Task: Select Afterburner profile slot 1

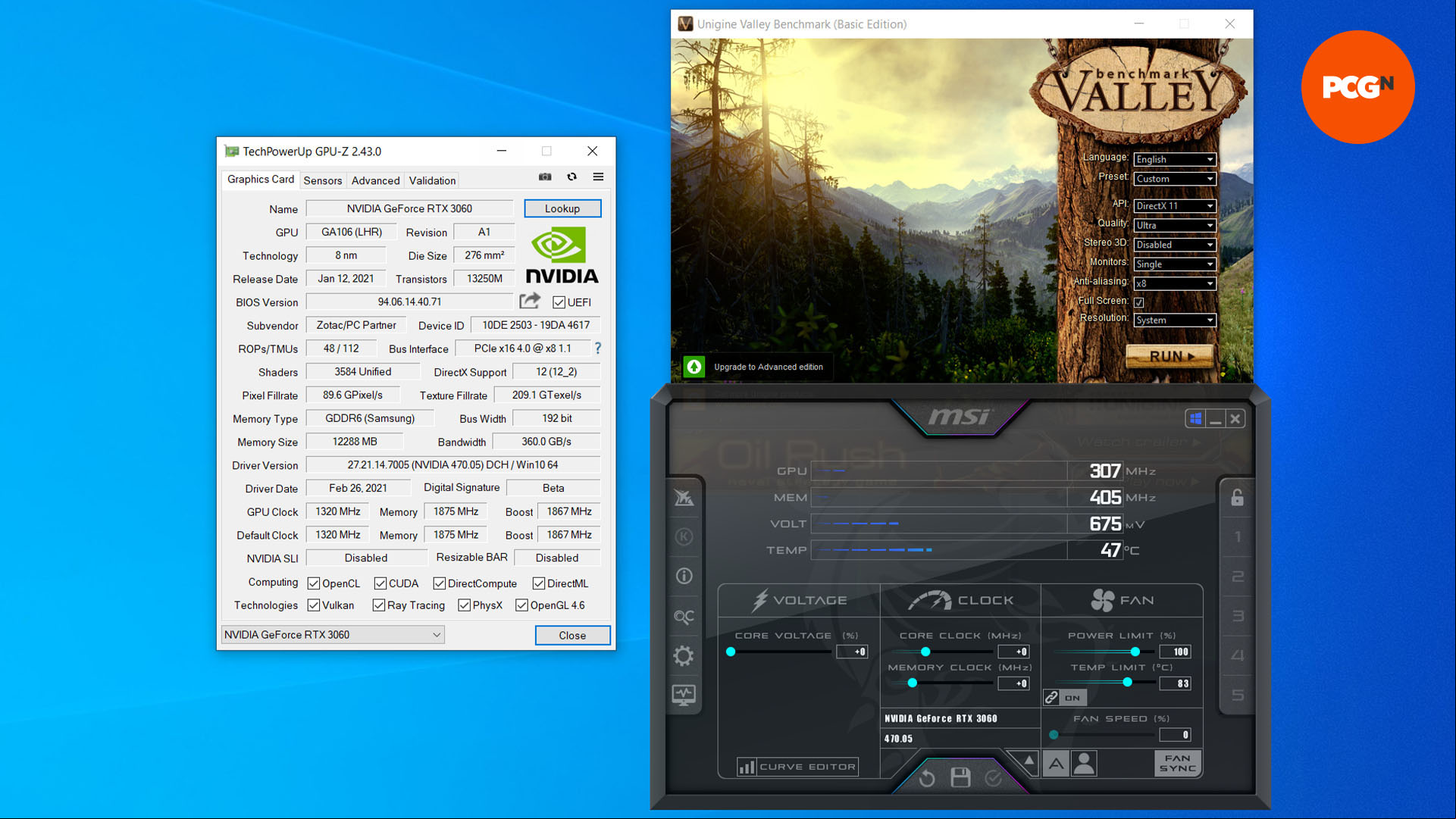Action: click(1237, 537)
